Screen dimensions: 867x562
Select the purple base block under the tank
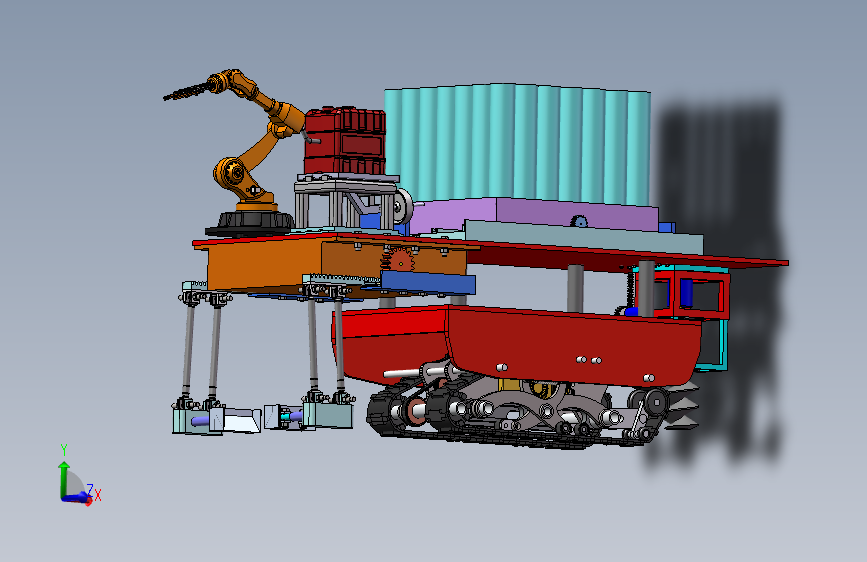pyautogui.click(x=534, y=215)
